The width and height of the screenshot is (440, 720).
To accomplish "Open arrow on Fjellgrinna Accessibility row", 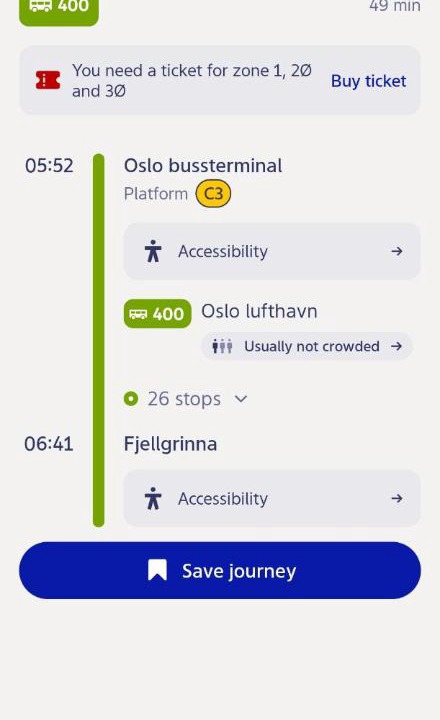I will tap(397, 498).
